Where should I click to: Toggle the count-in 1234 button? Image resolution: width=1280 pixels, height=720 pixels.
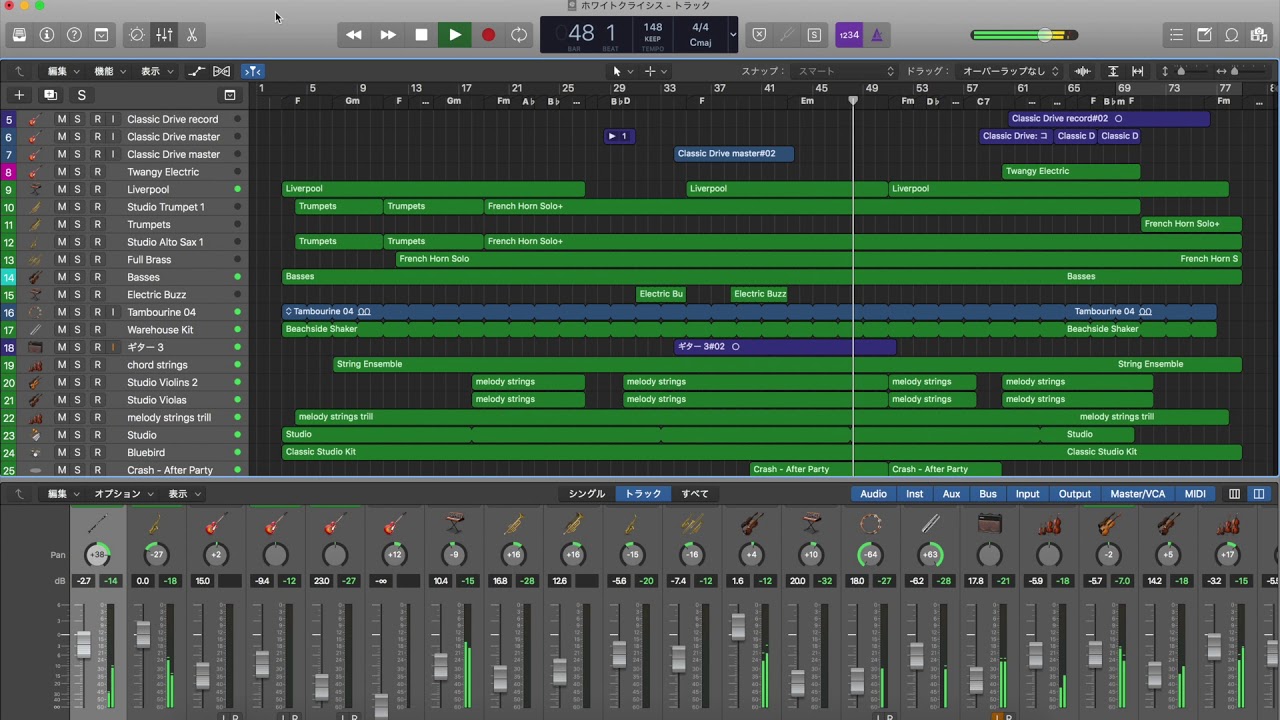pyautogui.click(x=848, y=35)
